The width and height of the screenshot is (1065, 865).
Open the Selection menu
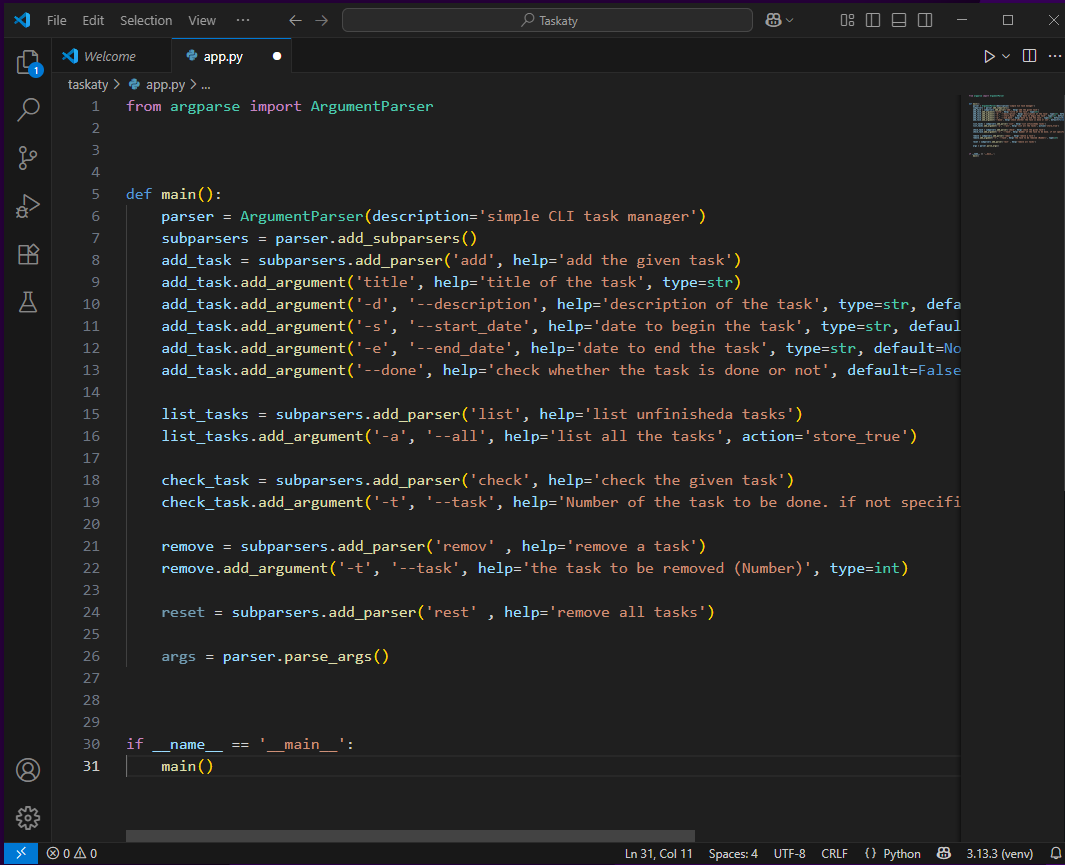(x=146, y=20)
